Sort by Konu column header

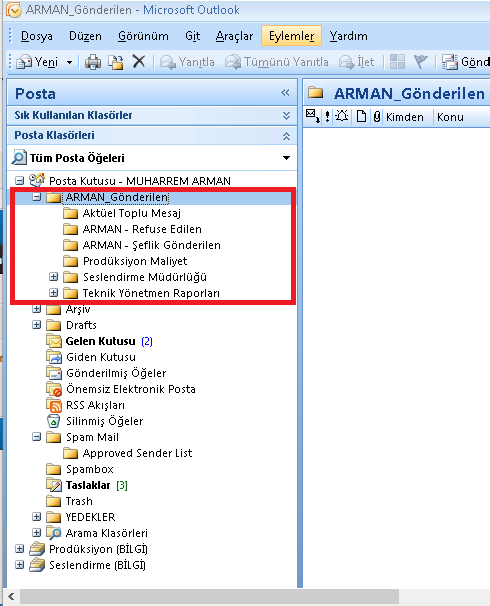[450, 117]
